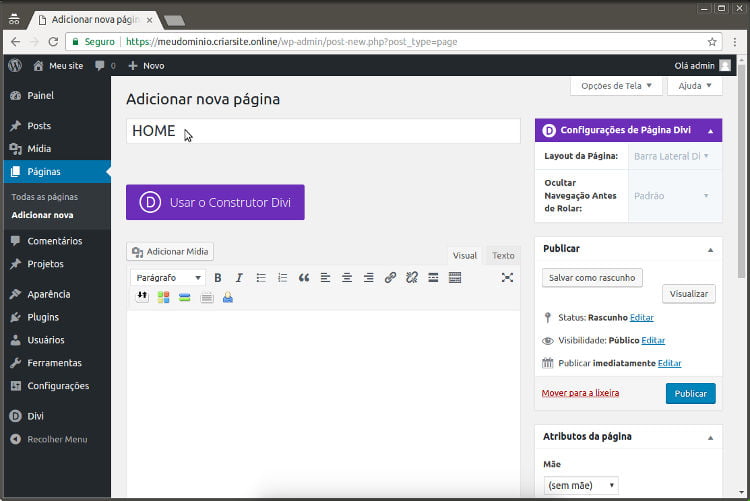This screenshot has height=501, width=750.
Task: Switch to the Texto editor tab
Action: coord(503,256)
